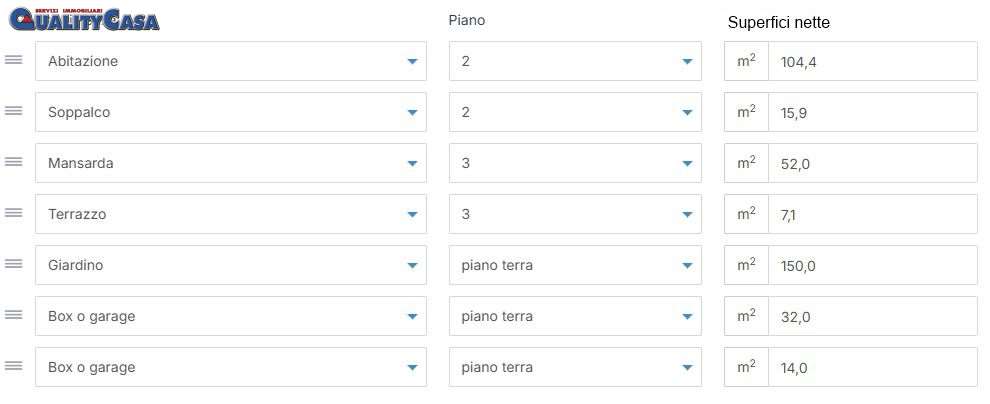
Task: Click the 15,9 Soppalco surface field
Action: pyautogui.click(x=873, y=112)
